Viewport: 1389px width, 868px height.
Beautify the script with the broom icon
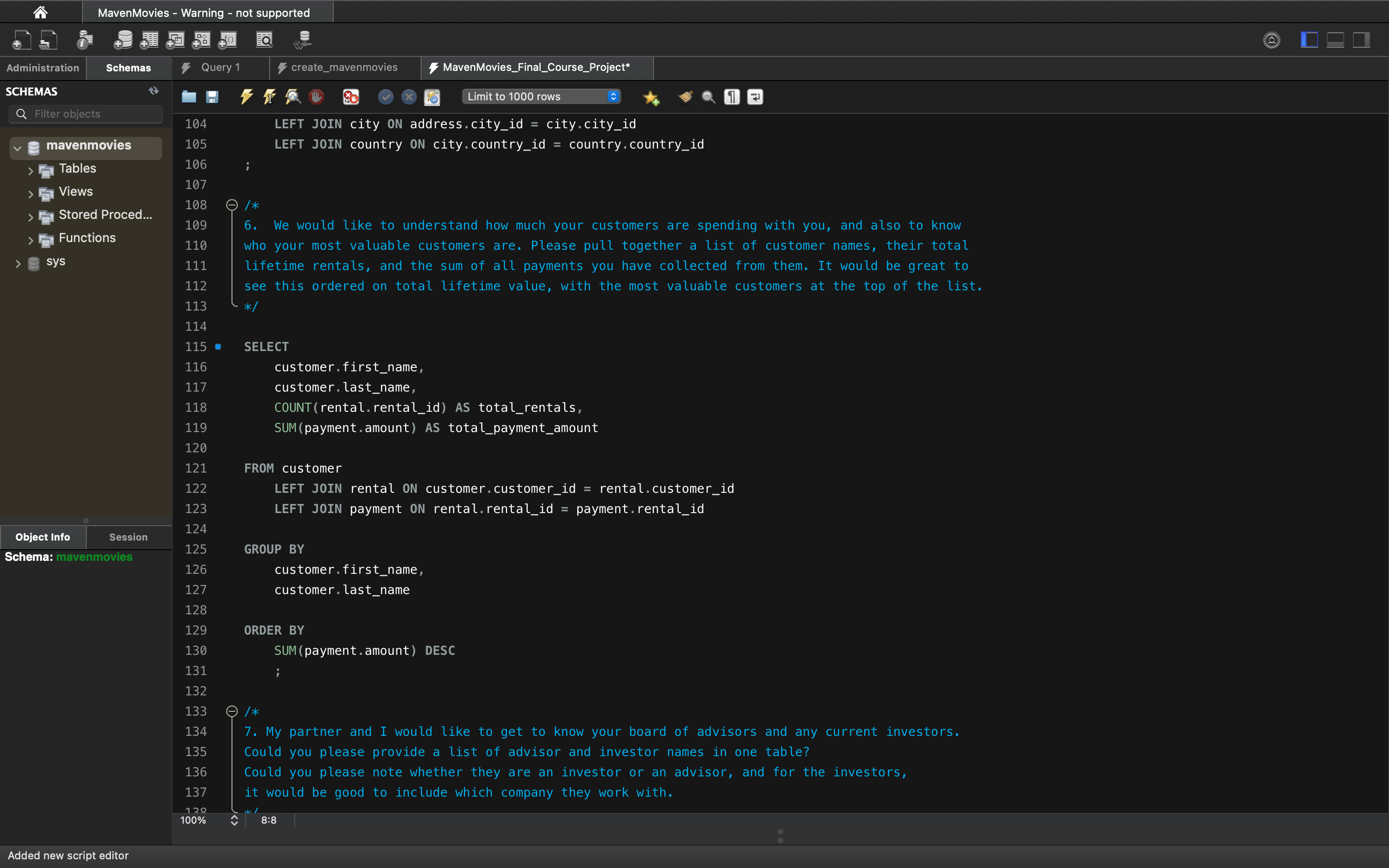click(x=685, y=96)
